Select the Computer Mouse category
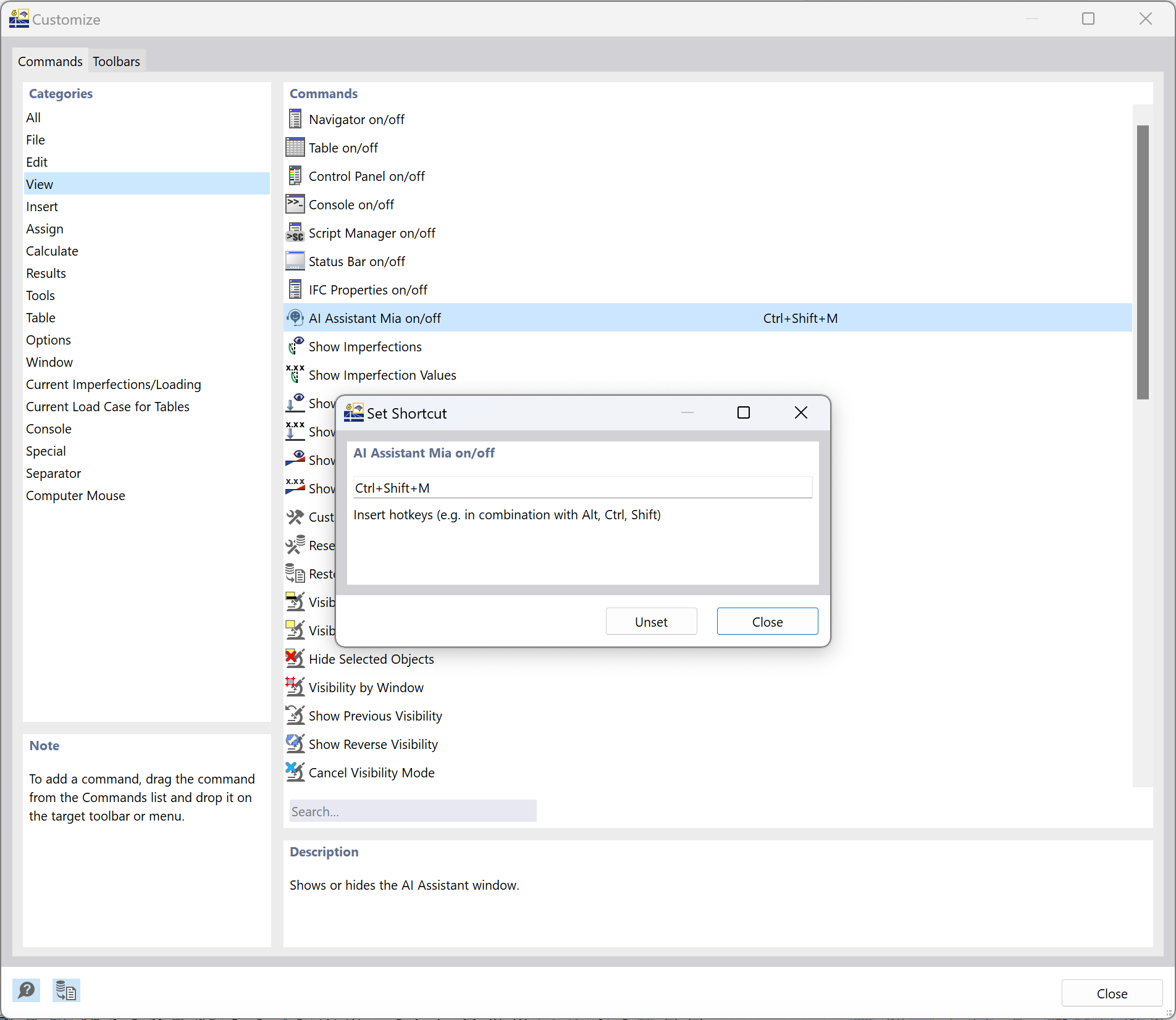Image resolution: width=1176 pixels, height=1020 pixels. 75,495
